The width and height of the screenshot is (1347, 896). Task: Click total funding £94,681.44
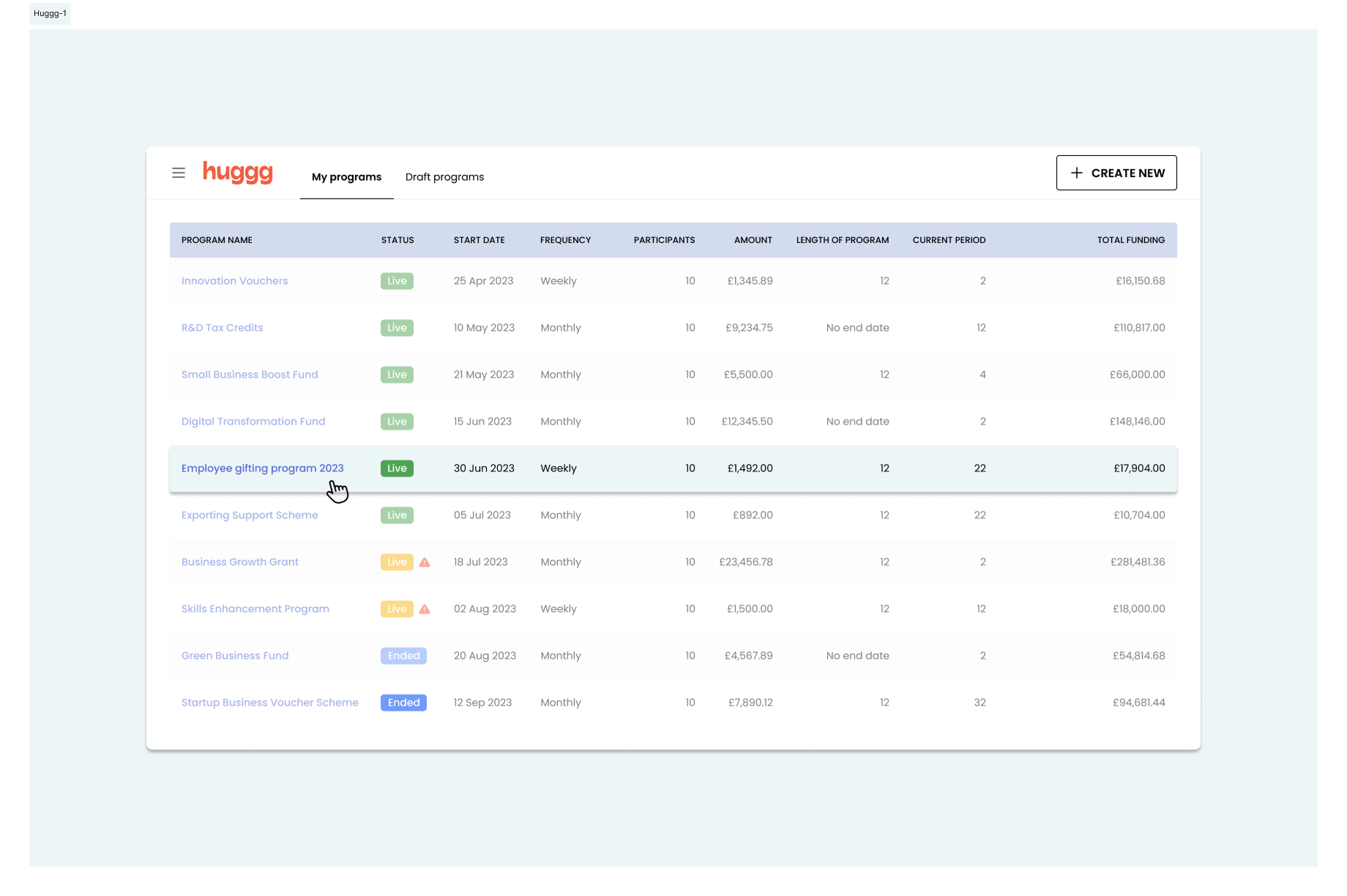pyautogui.click(x=1139, y=703)
